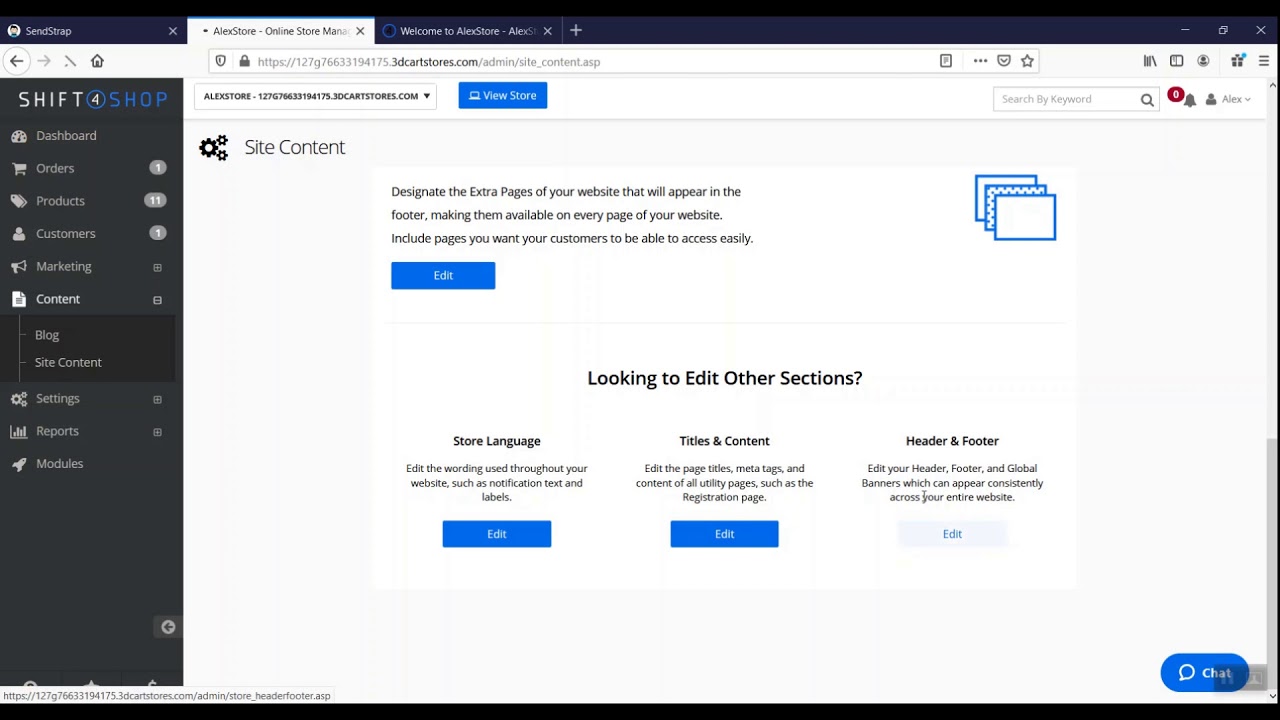Image resolution: width=1280 pixels, height=720 pixels.
Task: Open Products in the sidebar
Action: point(60,201)
